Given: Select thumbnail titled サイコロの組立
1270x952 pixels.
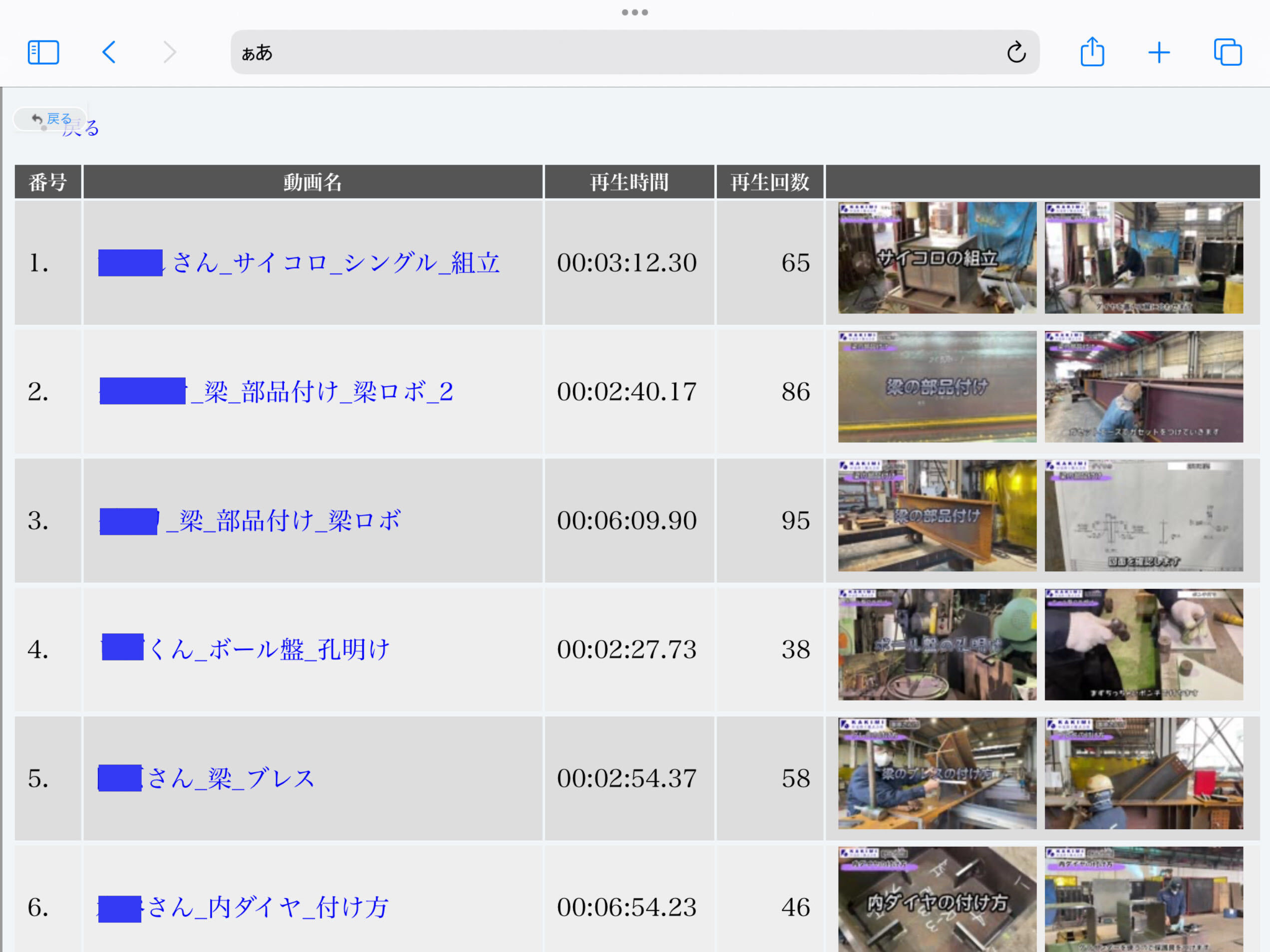Looking at the screenshot, I should click(x=937, y=257).
